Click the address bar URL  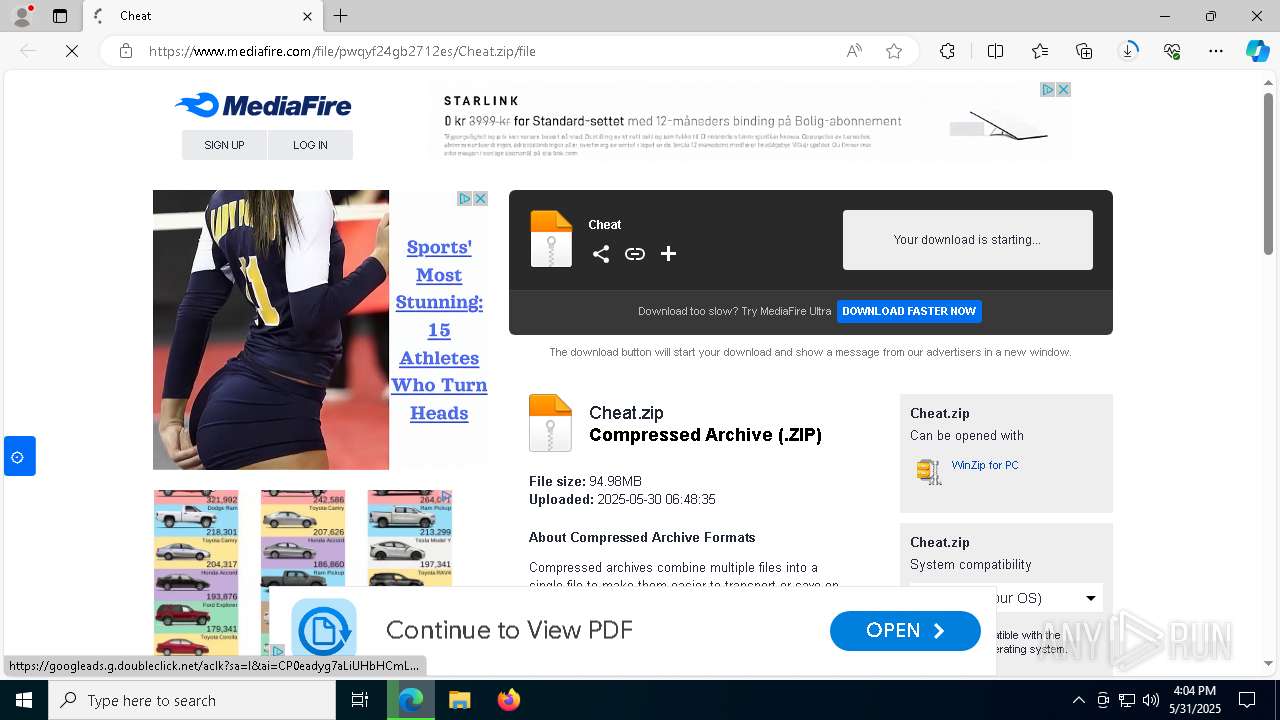pyautogui.click(x=342, y=51)
